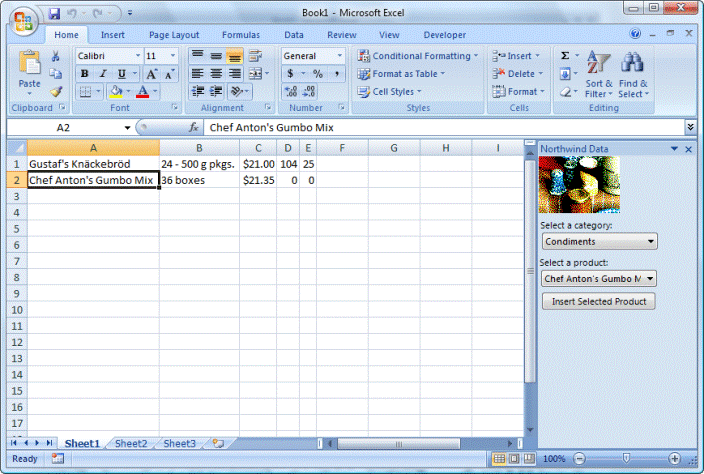Open the Orientation options
The image size is (704, 474).
[237, 92]
